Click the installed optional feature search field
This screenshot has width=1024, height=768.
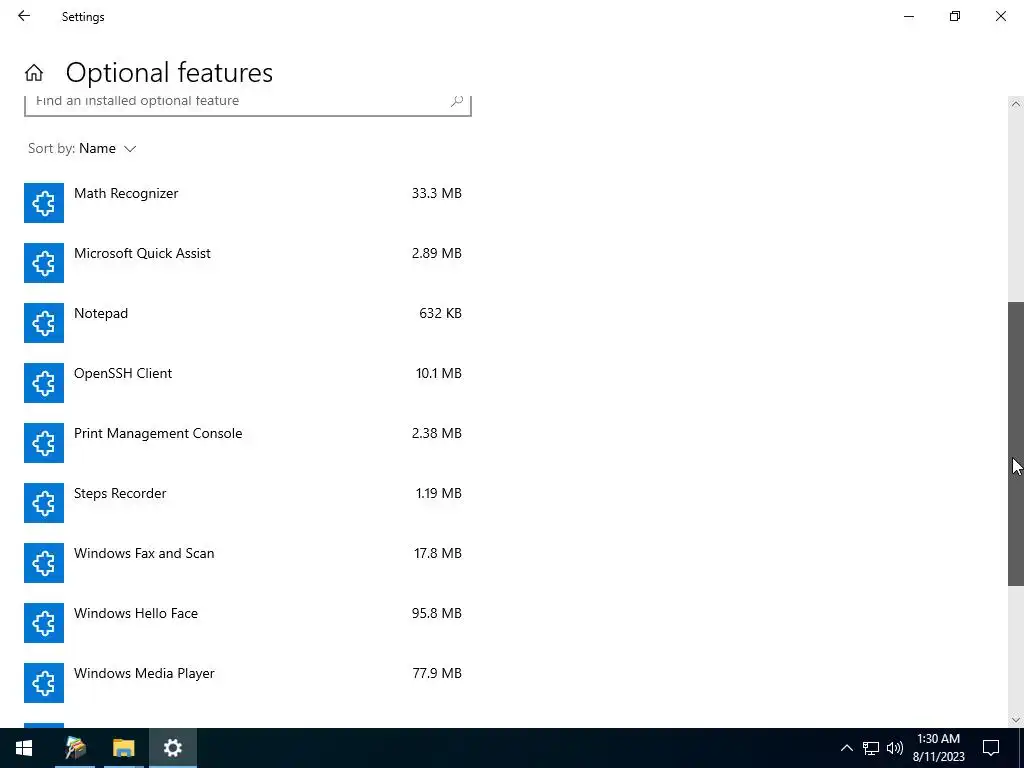[248, 104]
